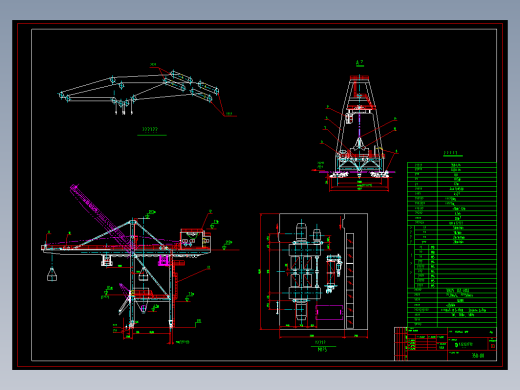Viewport: 520px width, 390px height.
Task: Click the magenta rectangle in the machinery plan
Action: [329, 312]
